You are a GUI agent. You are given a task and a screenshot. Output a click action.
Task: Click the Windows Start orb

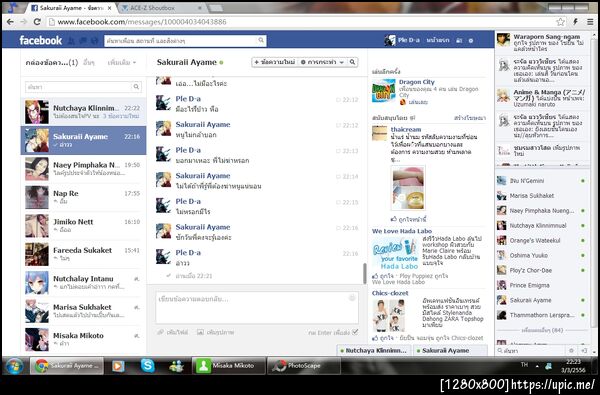point(15,366)
